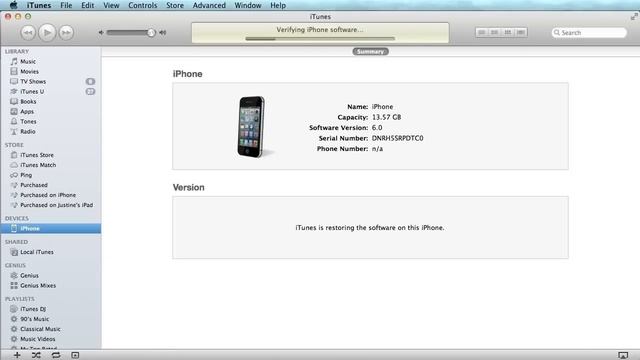
Task: Click the Software Version value 6.0
Action: 377,128
